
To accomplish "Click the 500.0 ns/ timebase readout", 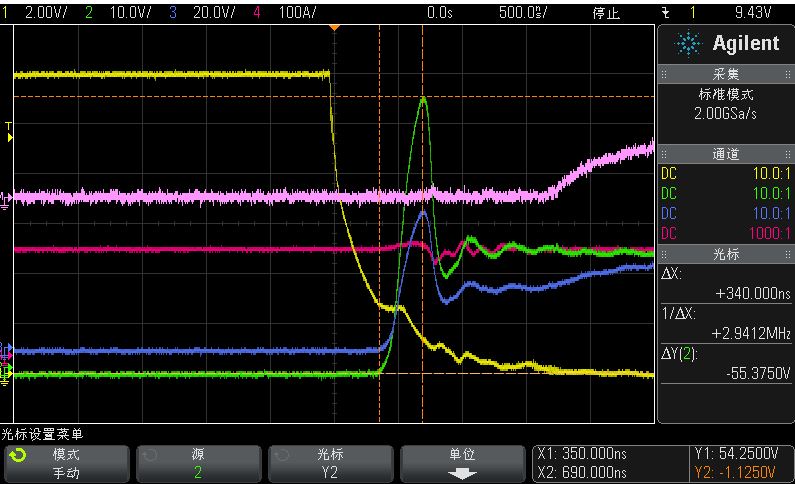I will [523, 12].
